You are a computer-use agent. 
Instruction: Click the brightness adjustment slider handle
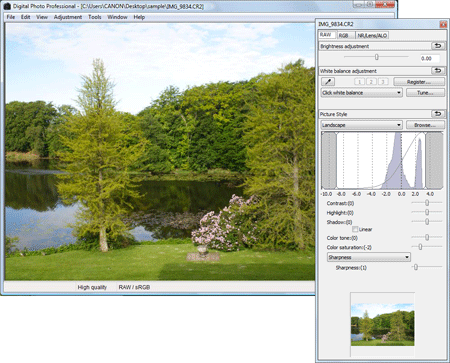(x=377, y=57)
